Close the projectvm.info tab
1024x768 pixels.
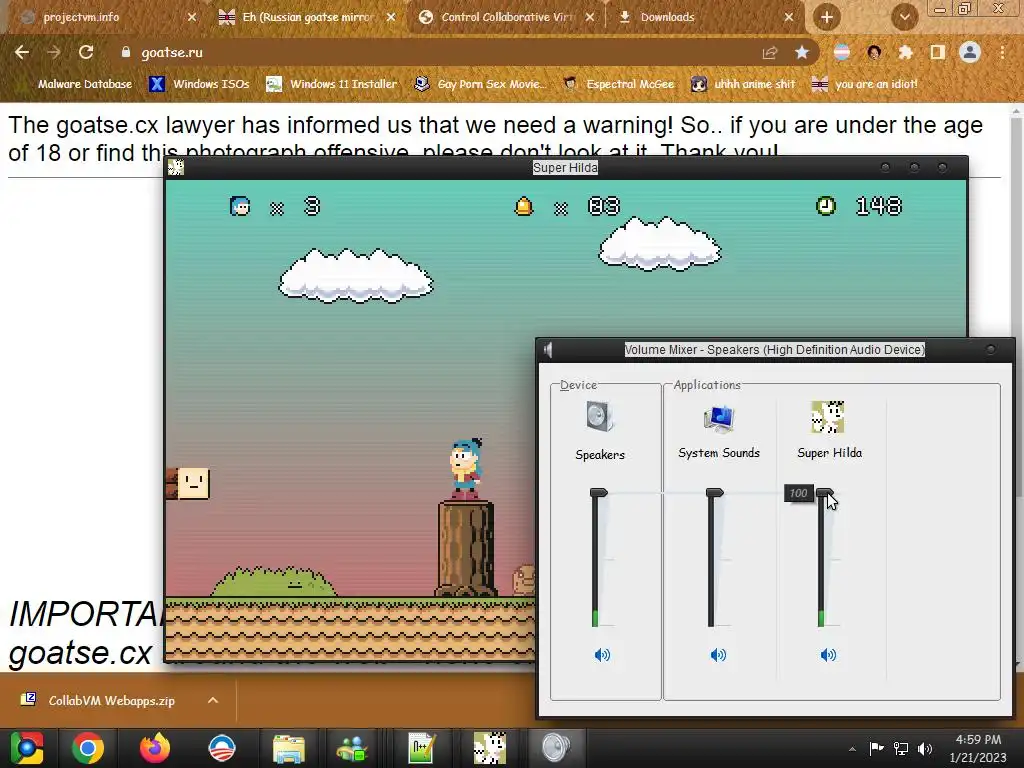(x=191, y=18)
